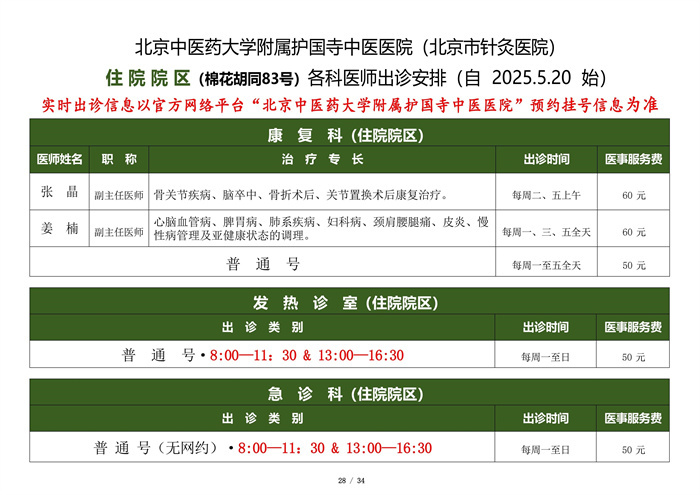Screen dimensions: 700x495
Task: Click section header 急诊科 (住院院区)
Action: coord(345,394)
